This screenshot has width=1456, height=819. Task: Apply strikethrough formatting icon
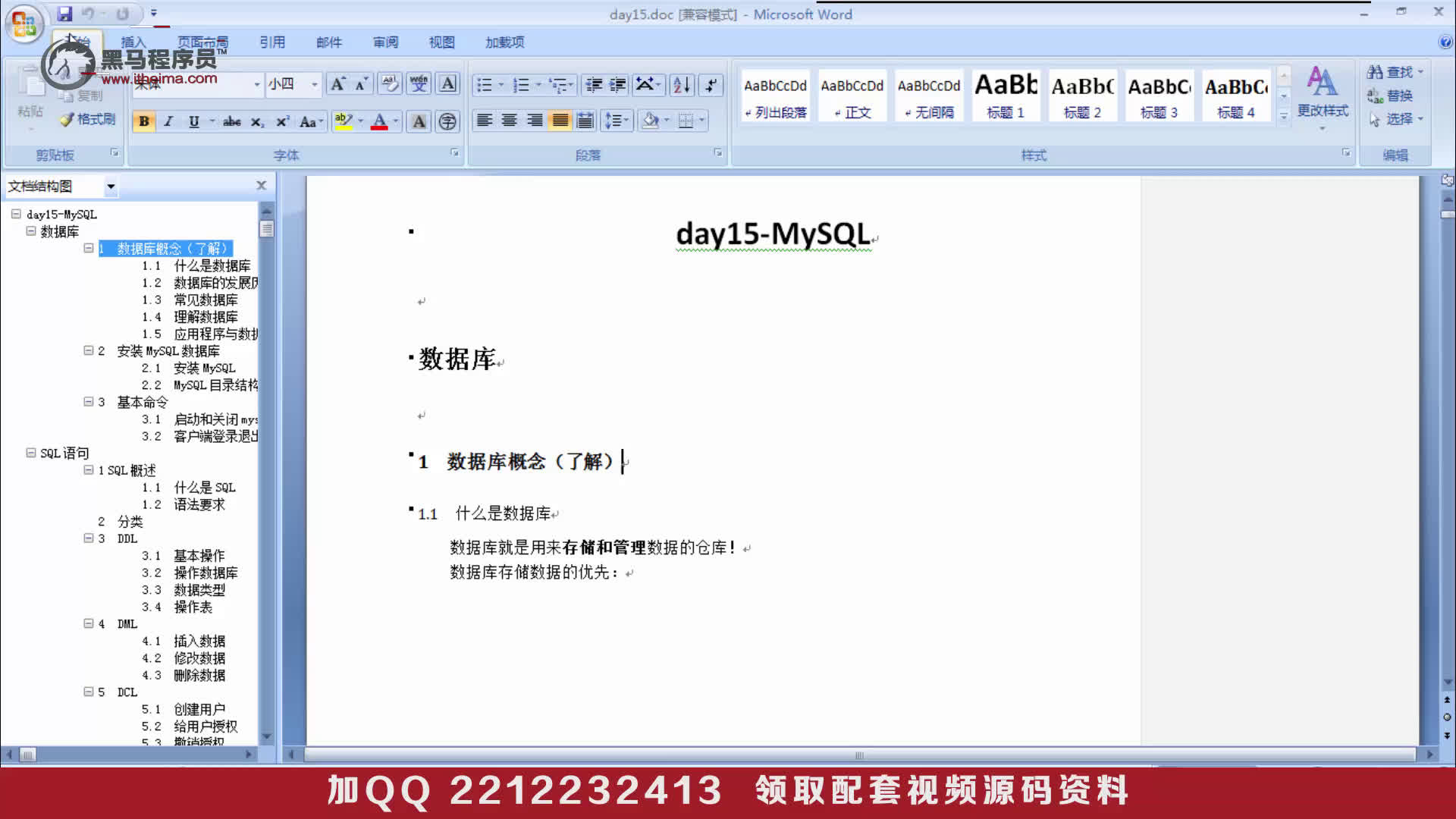tap(231, 122)
